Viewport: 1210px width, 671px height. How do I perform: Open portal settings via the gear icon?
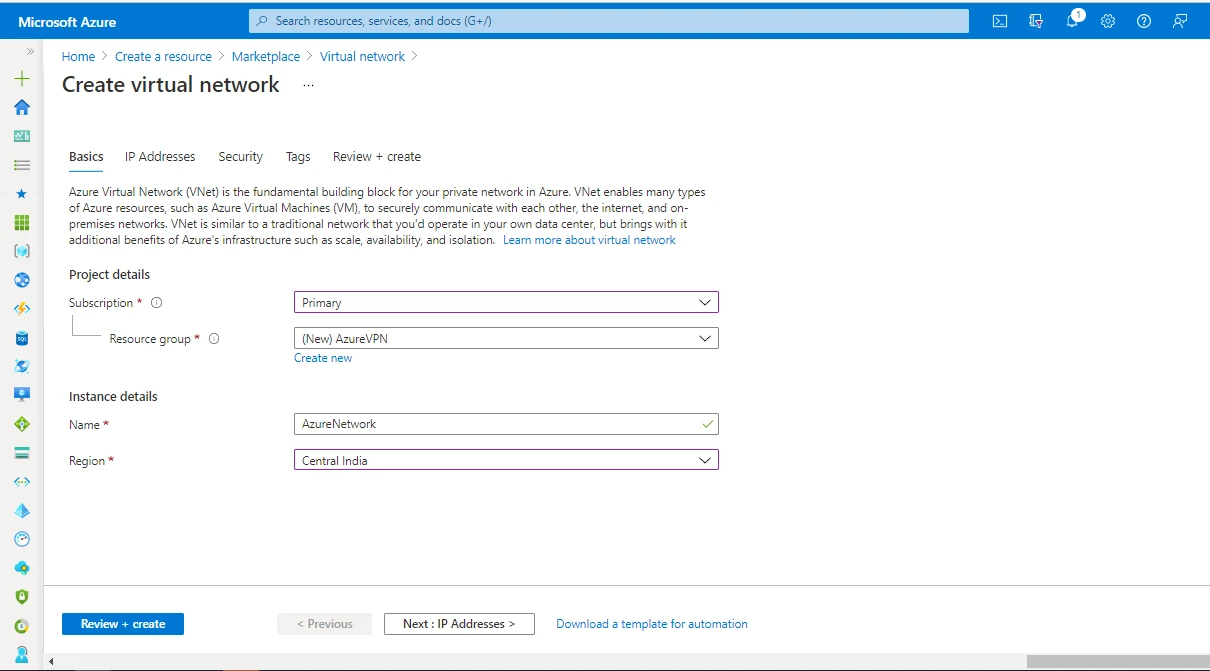pyautogui.click(x=1107, y=20)
